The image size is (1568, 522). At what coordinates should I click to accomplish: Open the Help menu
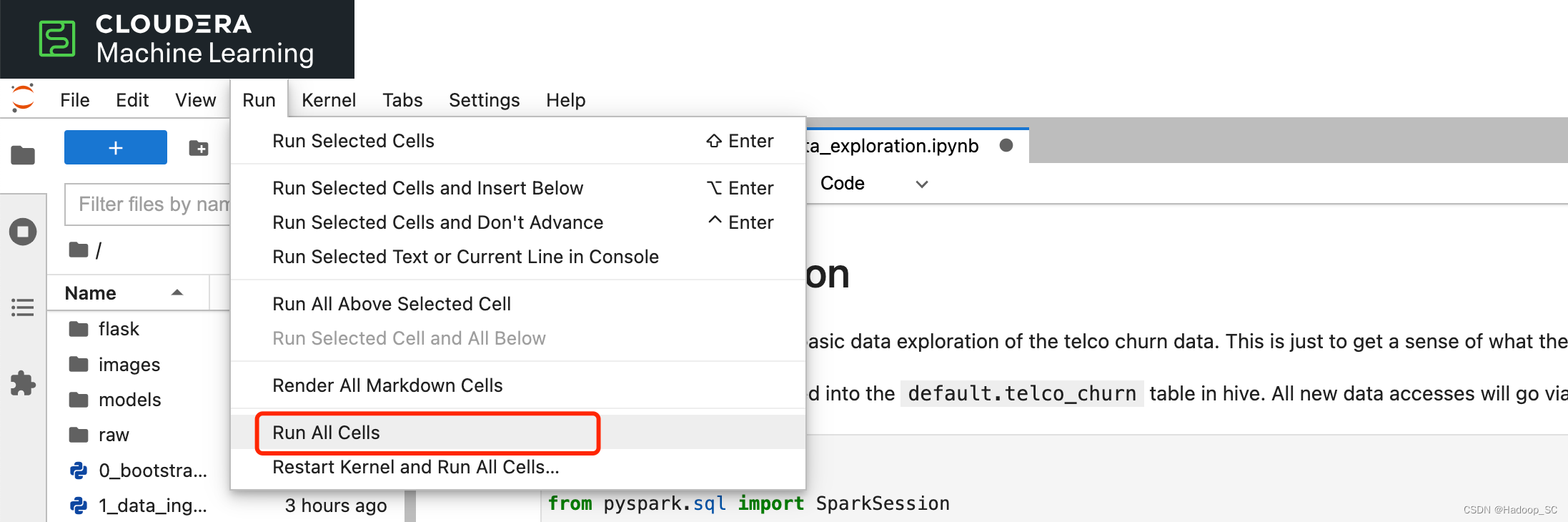pos(566,100)
